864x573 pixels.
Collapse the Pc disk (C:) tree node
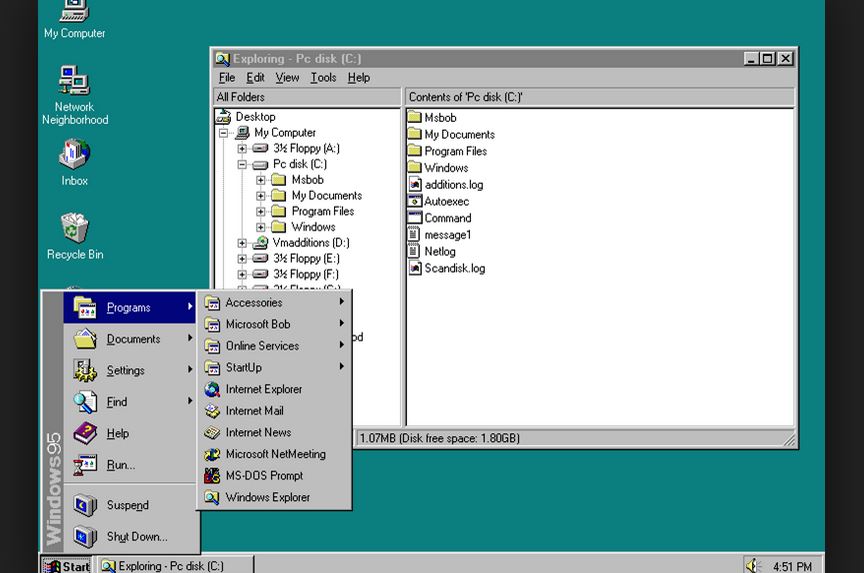pos(242,164)
